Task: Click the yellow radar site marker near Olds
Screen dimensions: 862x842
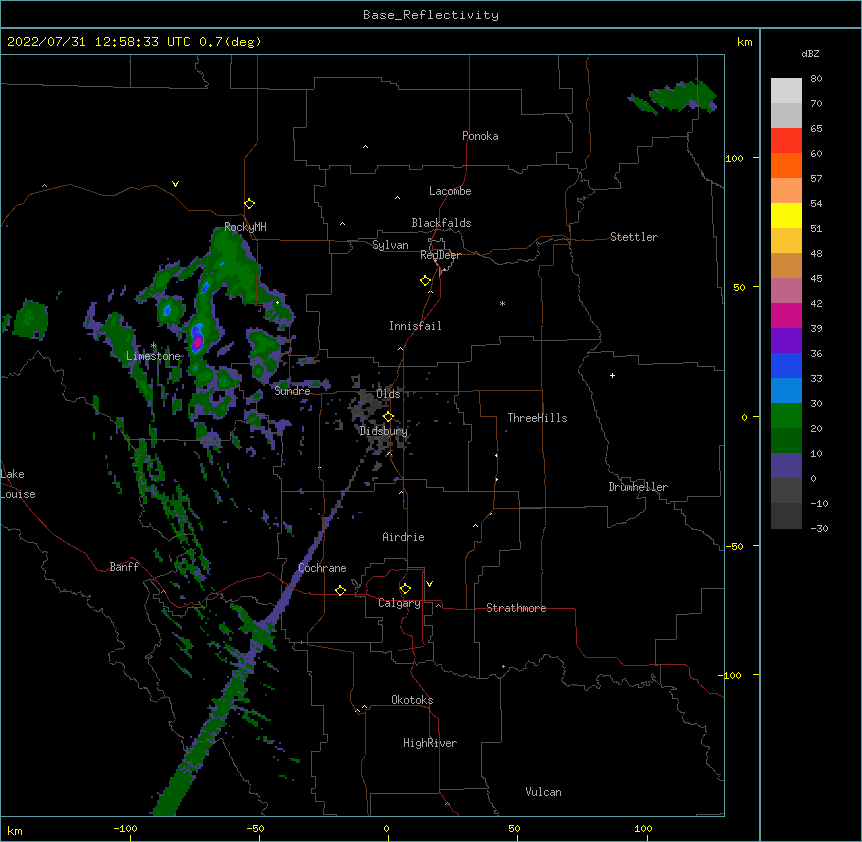Action: (388, 416)
